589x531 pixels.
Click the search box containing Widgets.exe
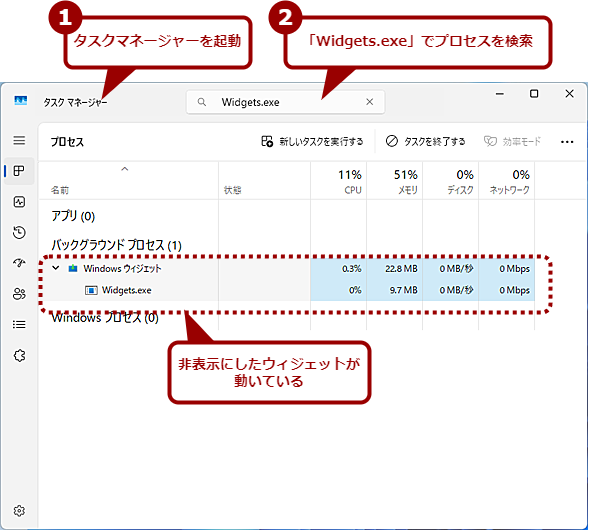tap(285, 102)
